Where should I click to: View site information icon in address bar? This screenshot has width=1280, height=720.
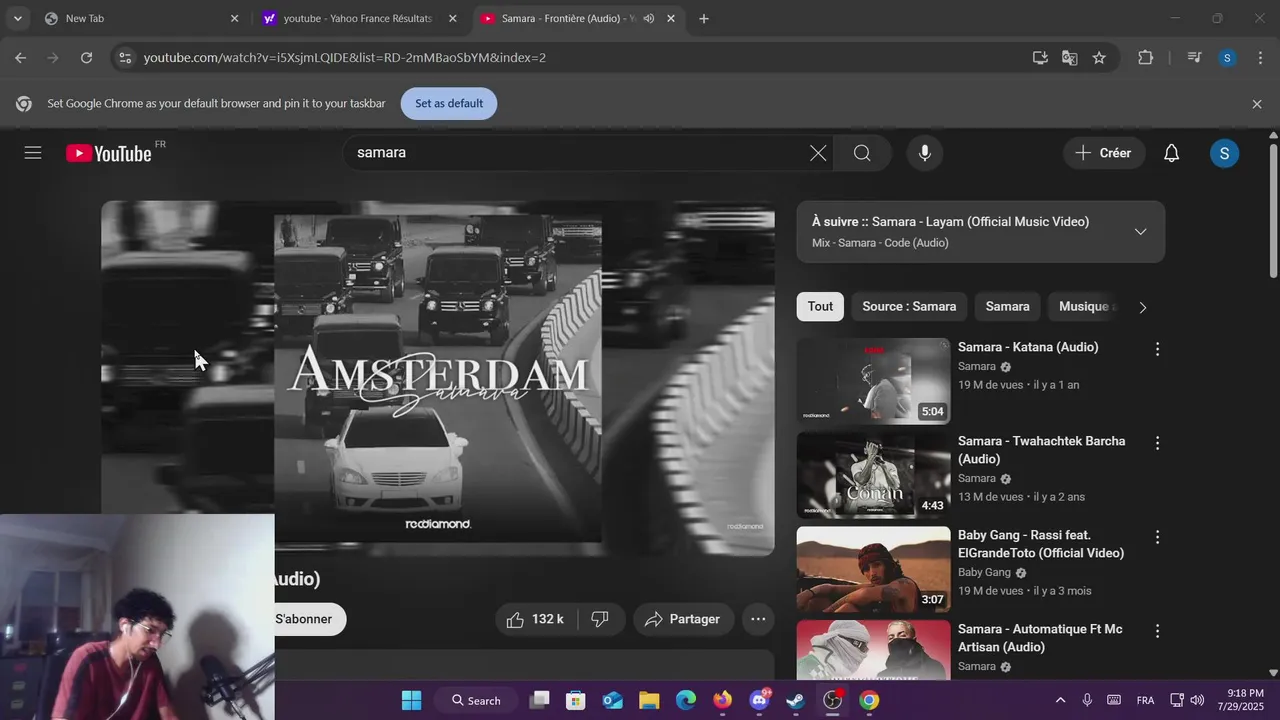[124, 58]
